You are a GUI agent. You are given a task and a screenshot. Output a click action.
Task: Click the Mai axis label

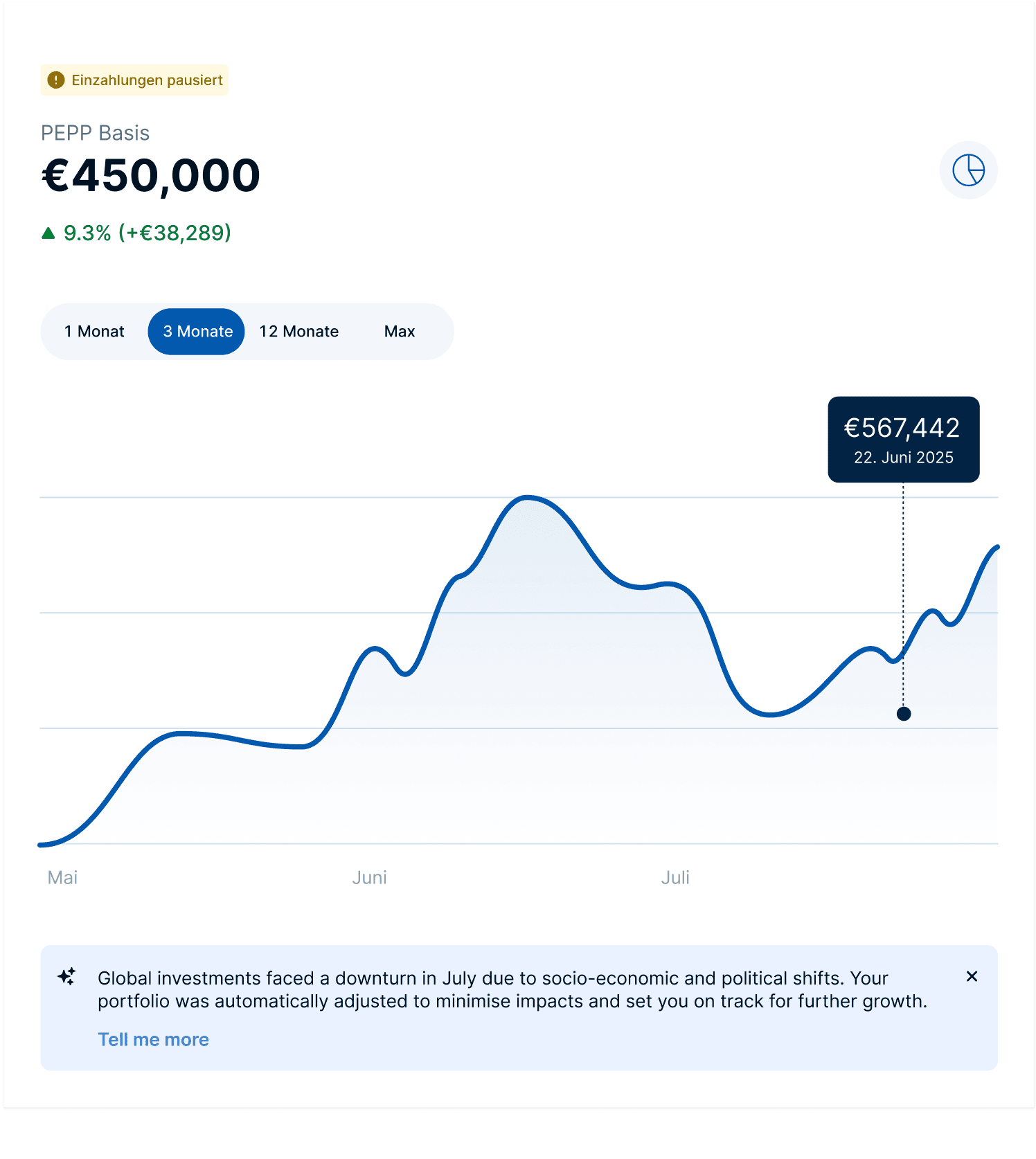(x=62, y=877)
